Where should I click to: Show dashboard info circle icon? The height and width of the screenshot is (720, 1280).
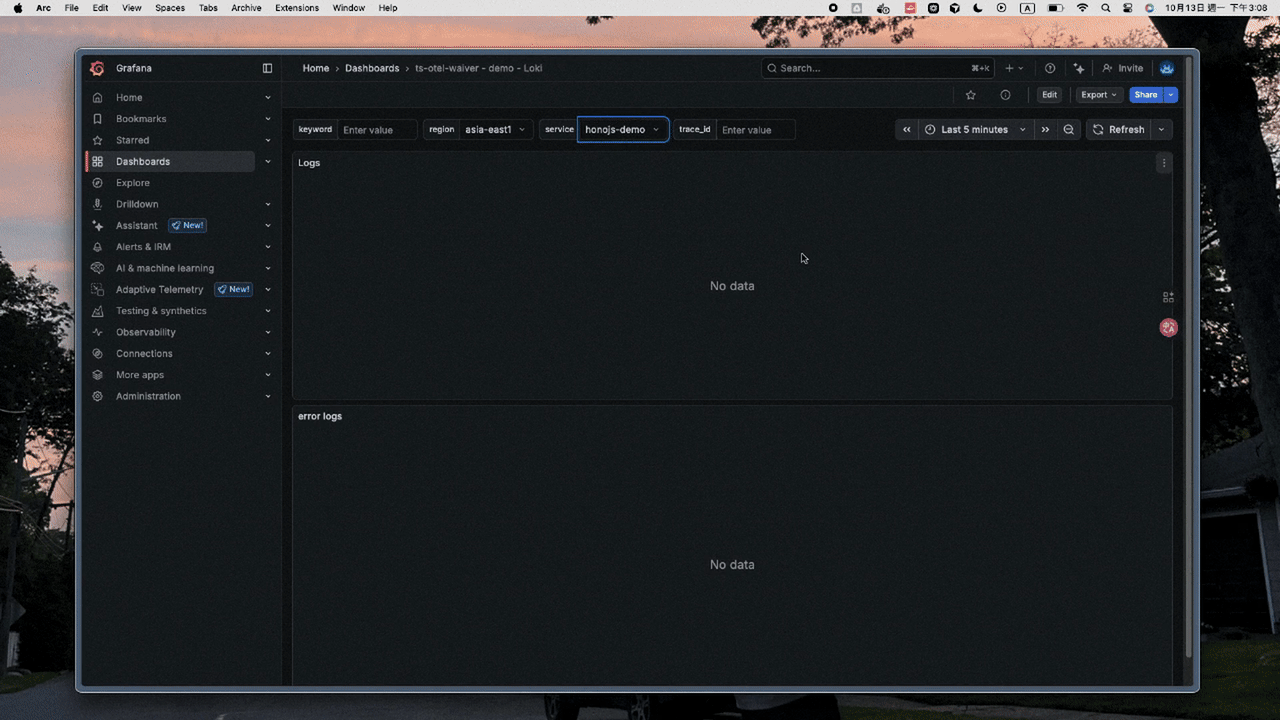pyautogui.click(x=1005, y=95)
